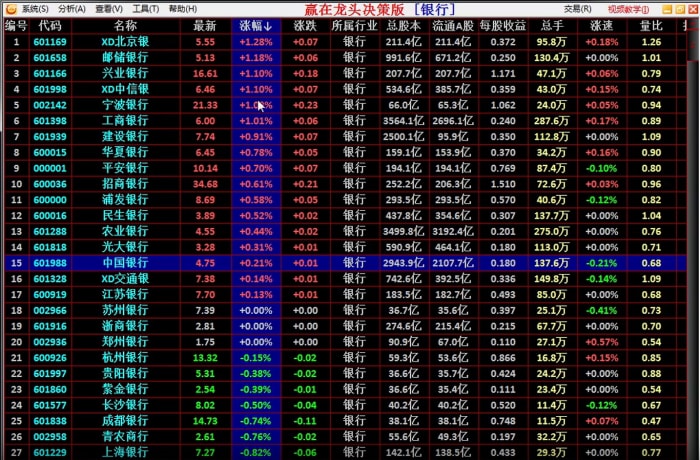Viewport: 700px width, 460px height.
Task: Sort by 涨幅 column header
Action: [x=256, y=26]
